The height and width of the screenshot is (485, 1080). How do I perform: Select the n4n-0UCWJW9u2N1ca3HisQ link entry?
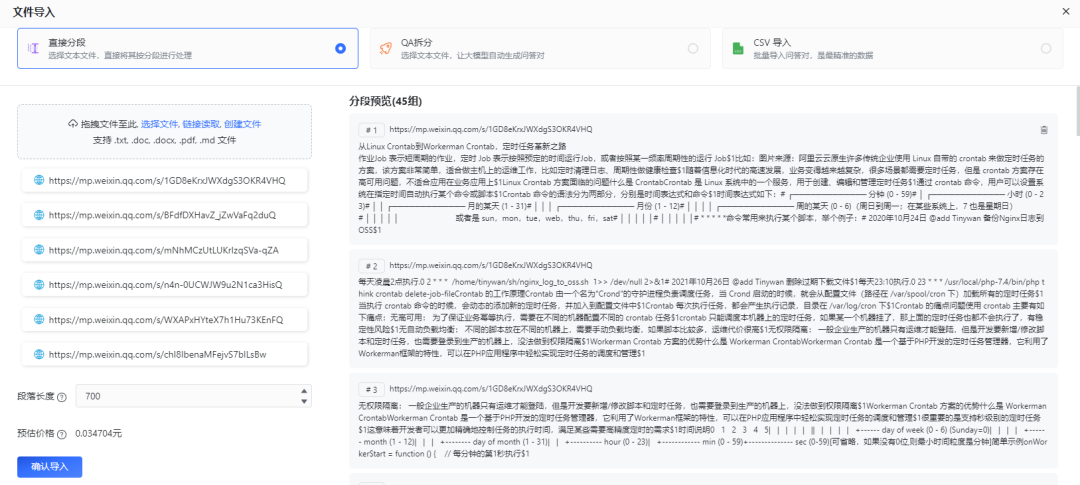point(165,285)
